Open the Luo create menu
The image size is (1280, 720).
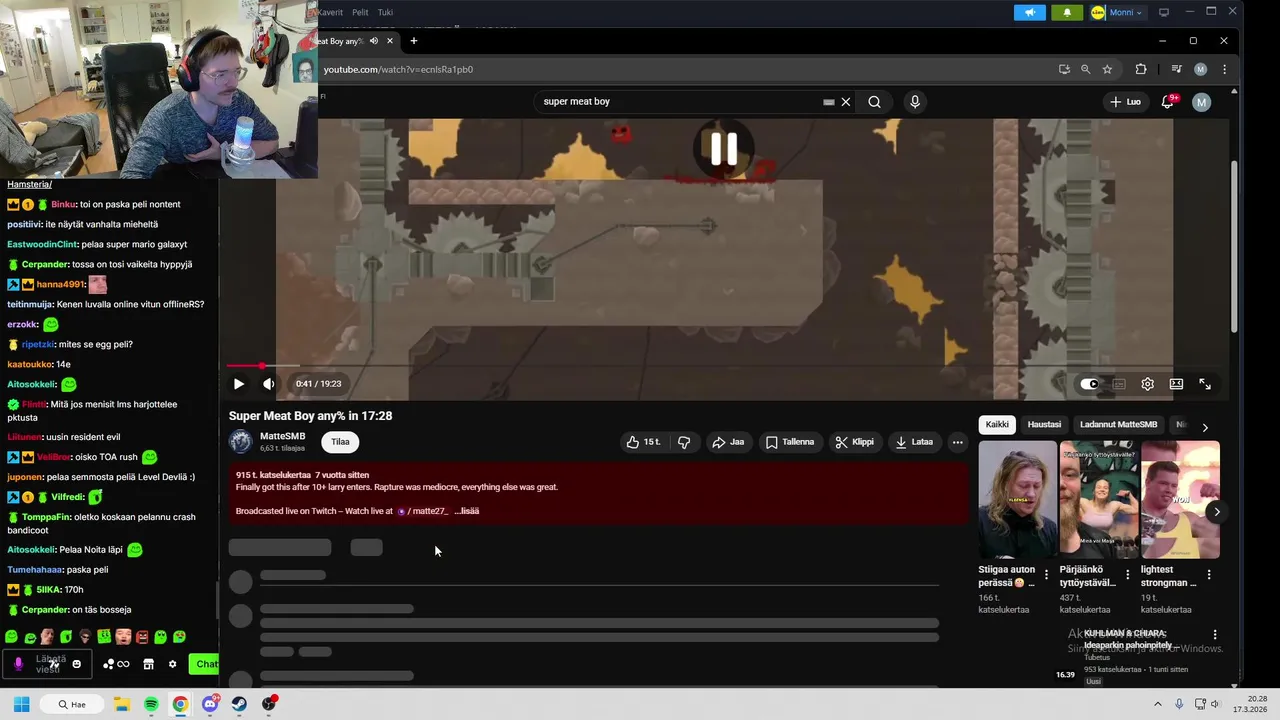tap(1125, 102)
